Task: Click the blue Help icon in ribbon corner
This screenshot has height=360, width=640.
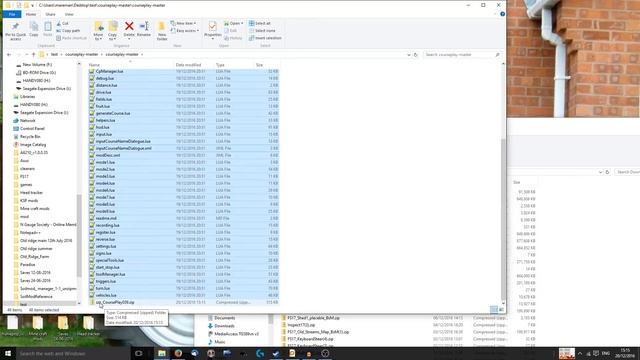Action: [502, 14]
